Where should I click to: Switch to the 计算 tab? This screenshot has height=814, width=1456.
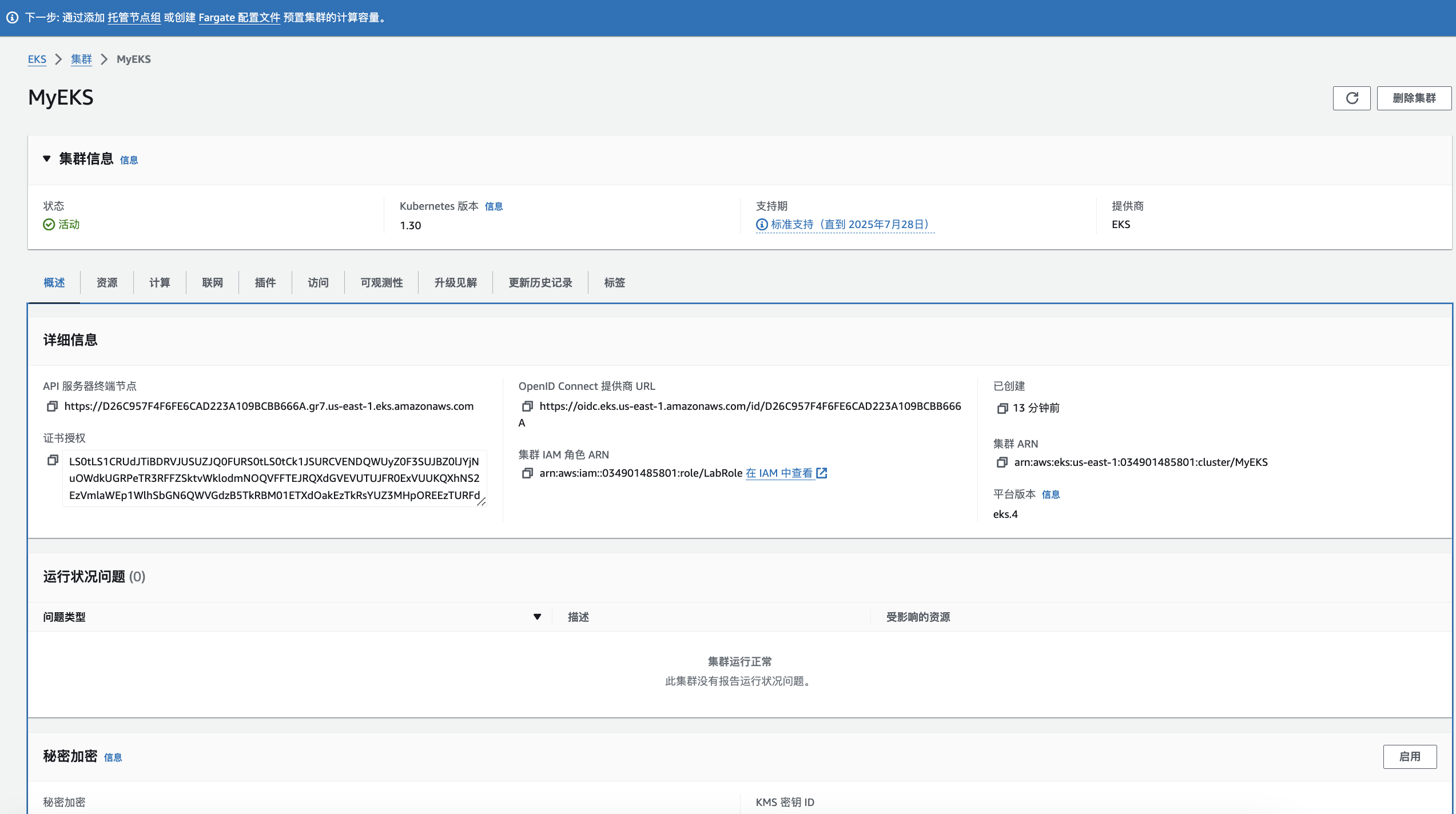tap(160, 283)
